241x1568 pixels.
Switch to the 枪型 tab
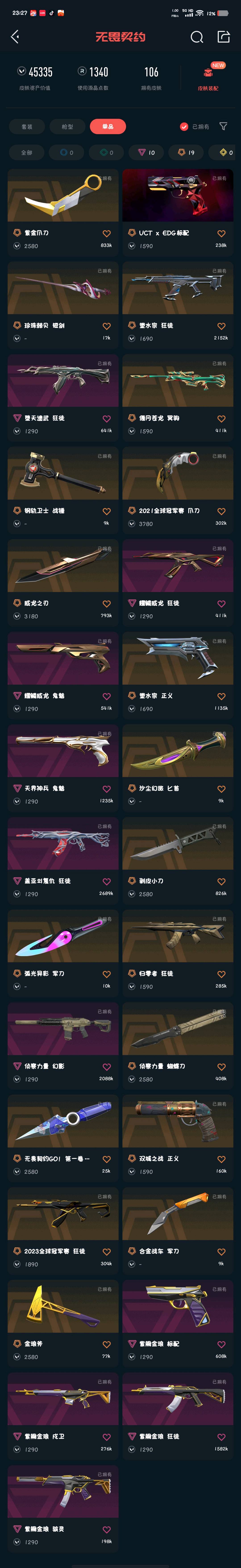[x=68, y=127]
